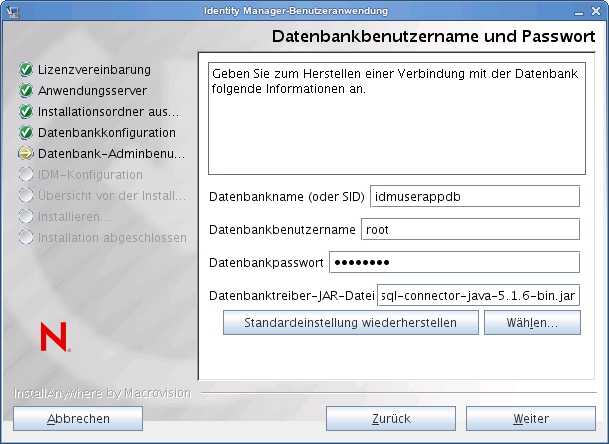
Task: Click the IDM-Konfiguration pending step circle
Action: [x=26, y=174]
